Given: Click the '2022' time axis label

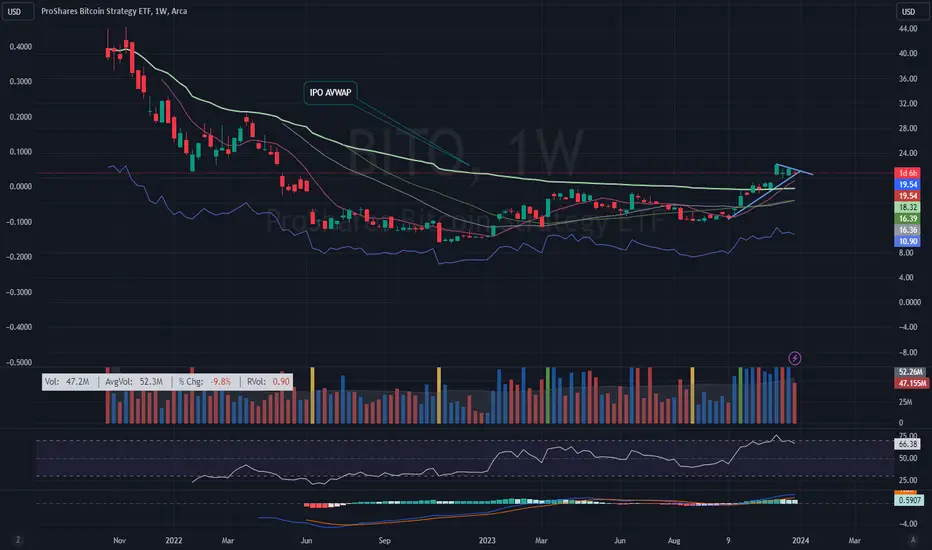Looking at the screenshot, I should 174,540.
